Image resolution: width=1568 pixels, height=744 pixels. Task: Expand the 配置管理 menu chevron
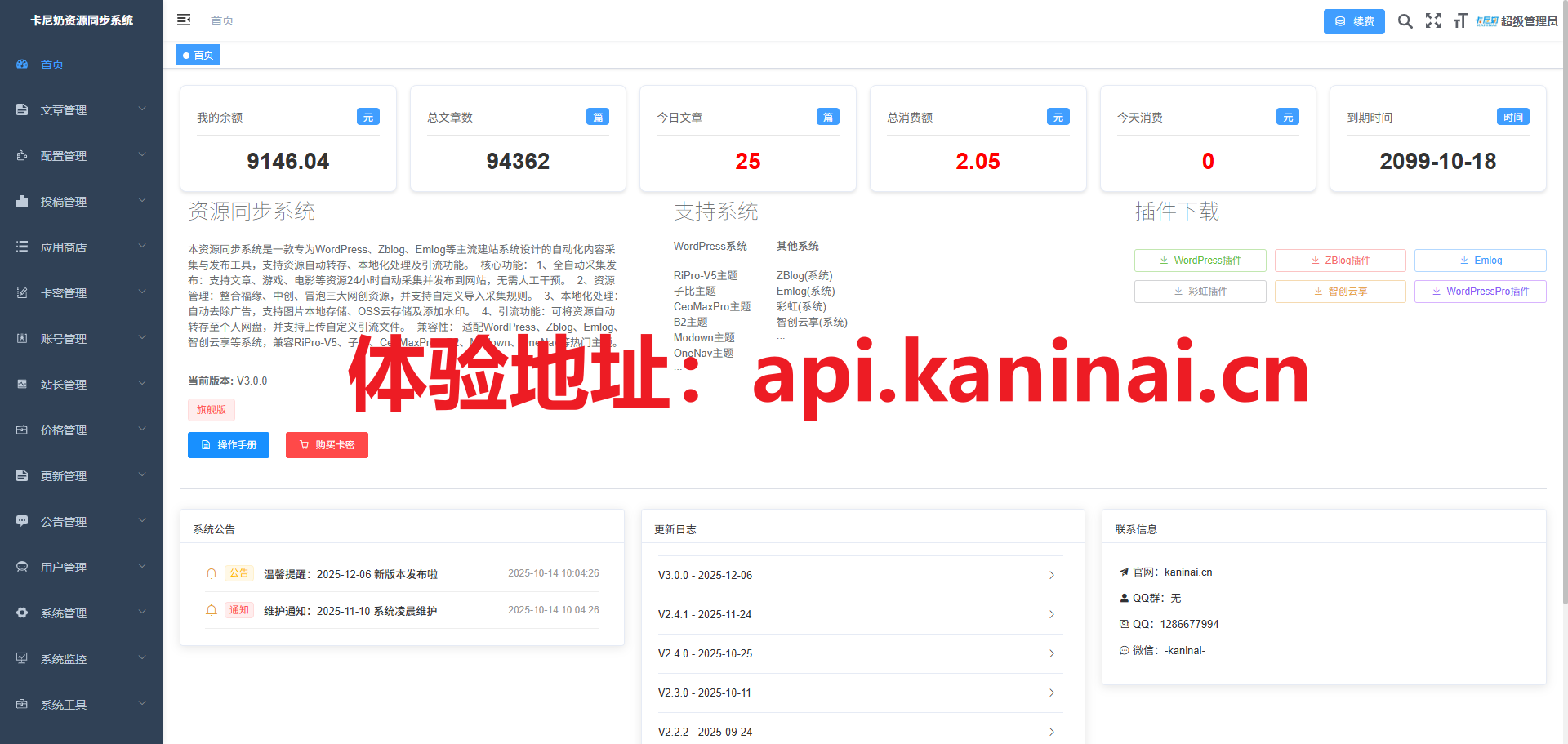(142, 154)
